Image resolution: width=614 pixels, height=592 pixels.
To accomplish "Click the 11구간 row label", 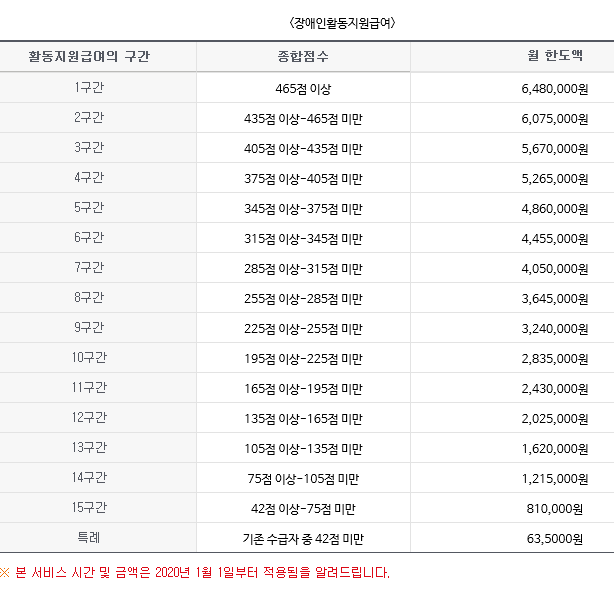I will [89, 388].
